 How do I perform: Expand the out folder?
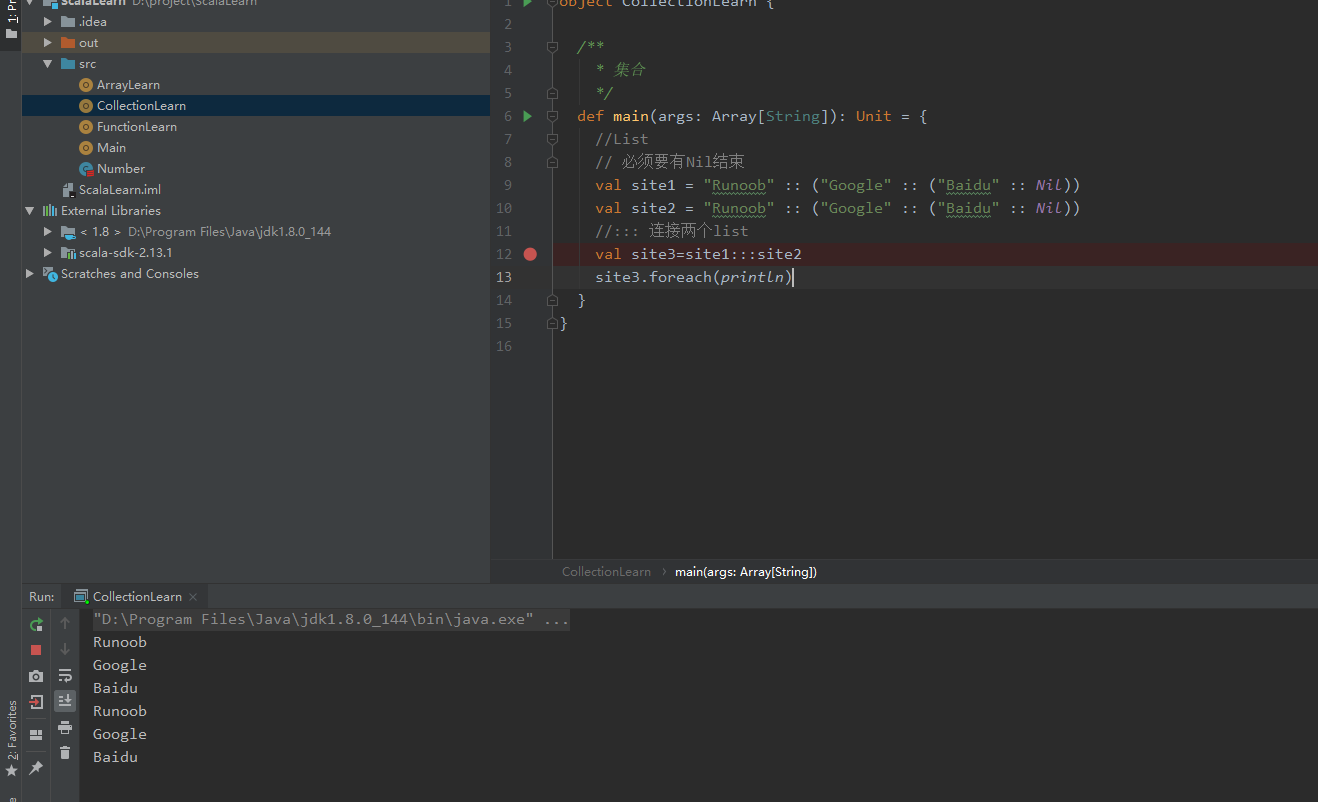point(48,42)
